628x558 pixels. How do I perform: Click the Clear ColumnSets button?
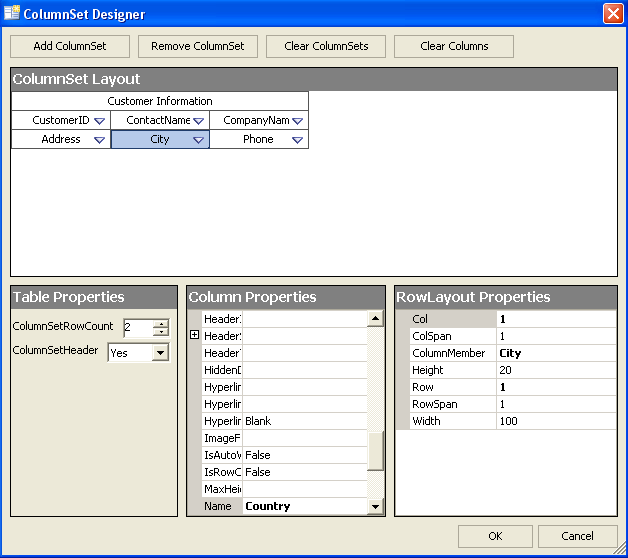click(326, 46)
